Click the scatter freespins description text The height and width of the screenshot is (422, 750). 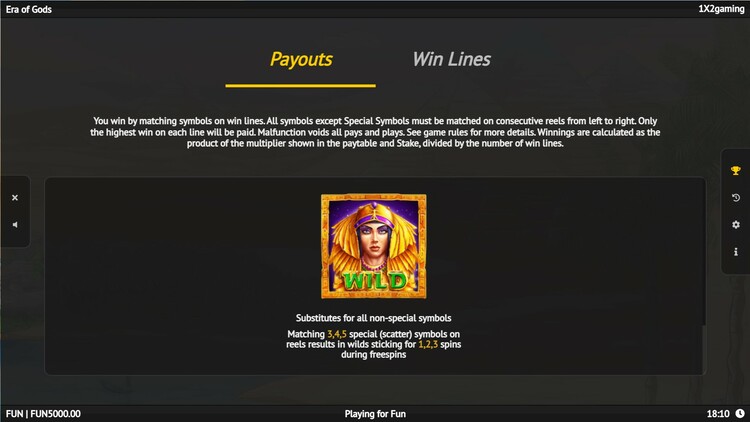374,344
